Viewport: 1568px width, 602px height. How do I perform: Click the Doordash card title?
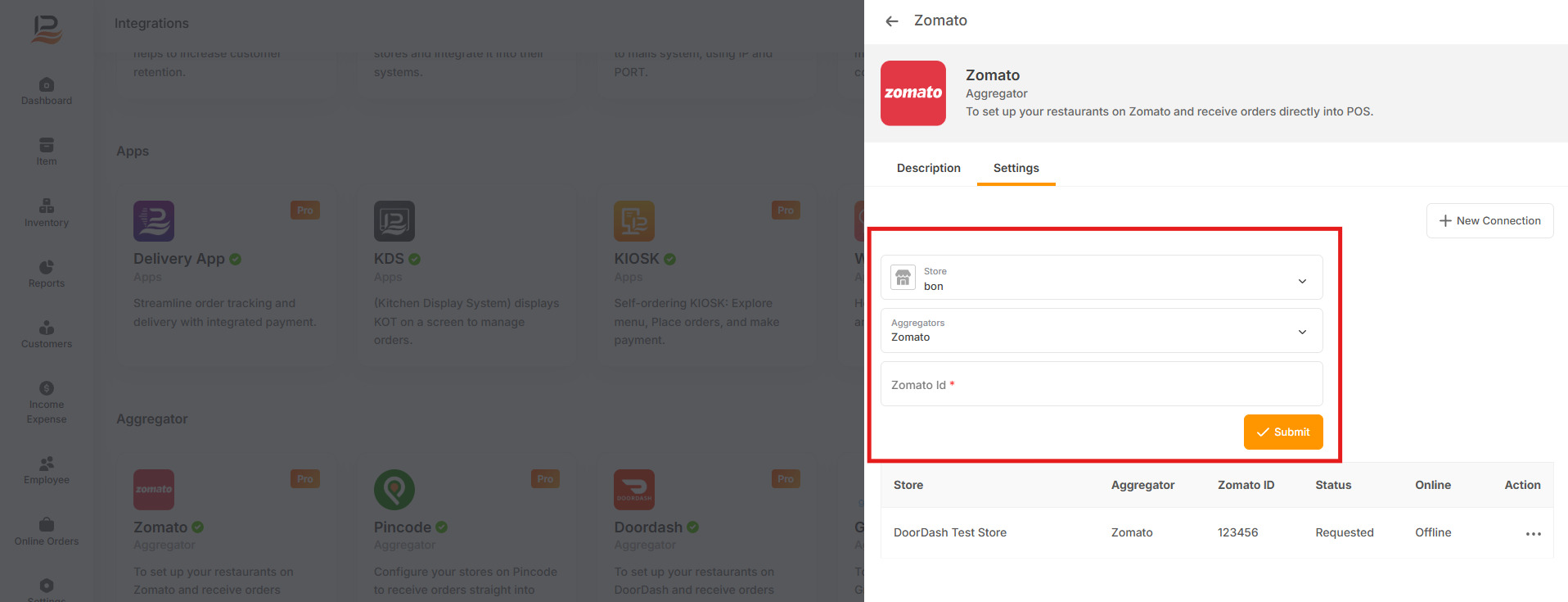pos(648,527)
